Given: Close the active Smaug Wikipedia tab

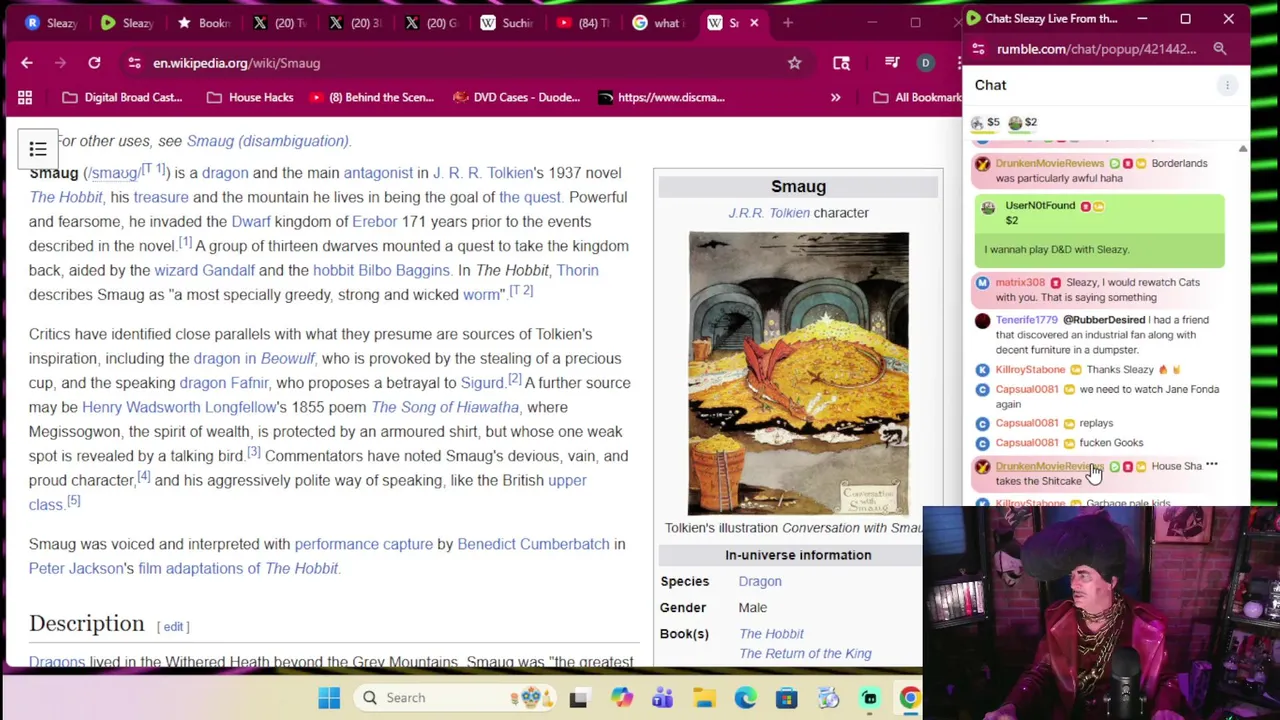Looking at the screenshot, I should (754, 22).
